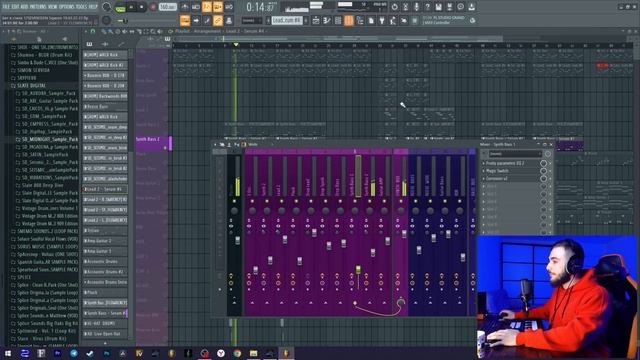Click the render as audio icon
The image size is (640, 360).
click(x=449, y=7)
